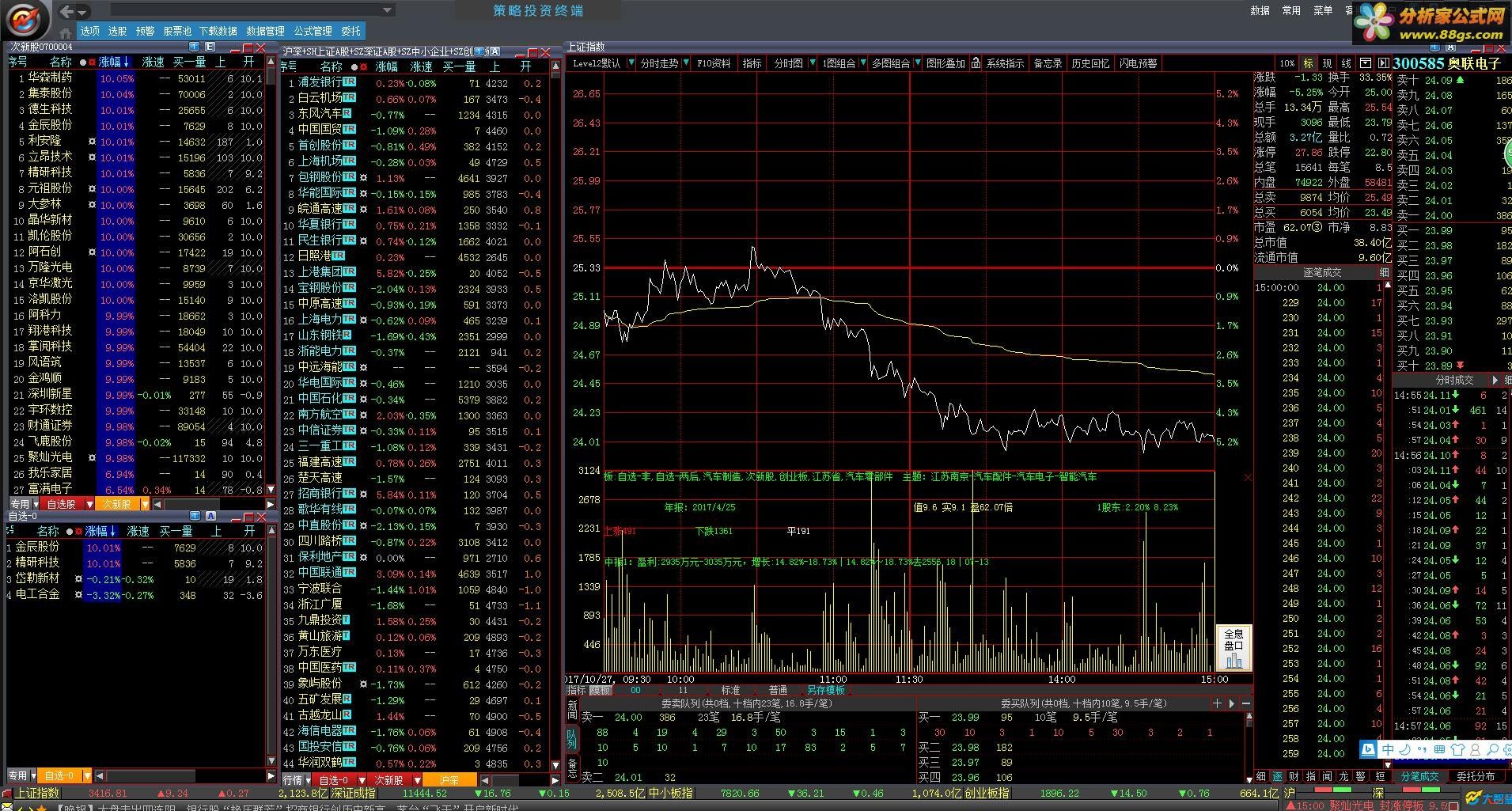
Task: Open 备忘录 in the chart toolbar
Action: tap(1048, 63)
